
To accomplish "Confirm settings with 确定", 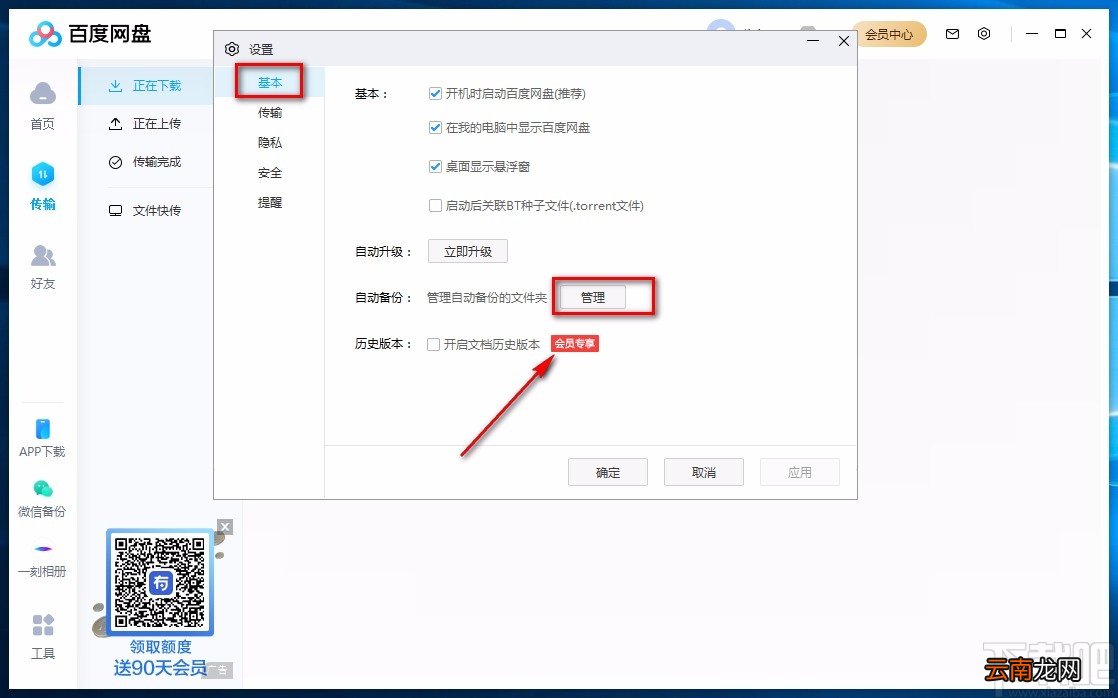I will point(607,472).
